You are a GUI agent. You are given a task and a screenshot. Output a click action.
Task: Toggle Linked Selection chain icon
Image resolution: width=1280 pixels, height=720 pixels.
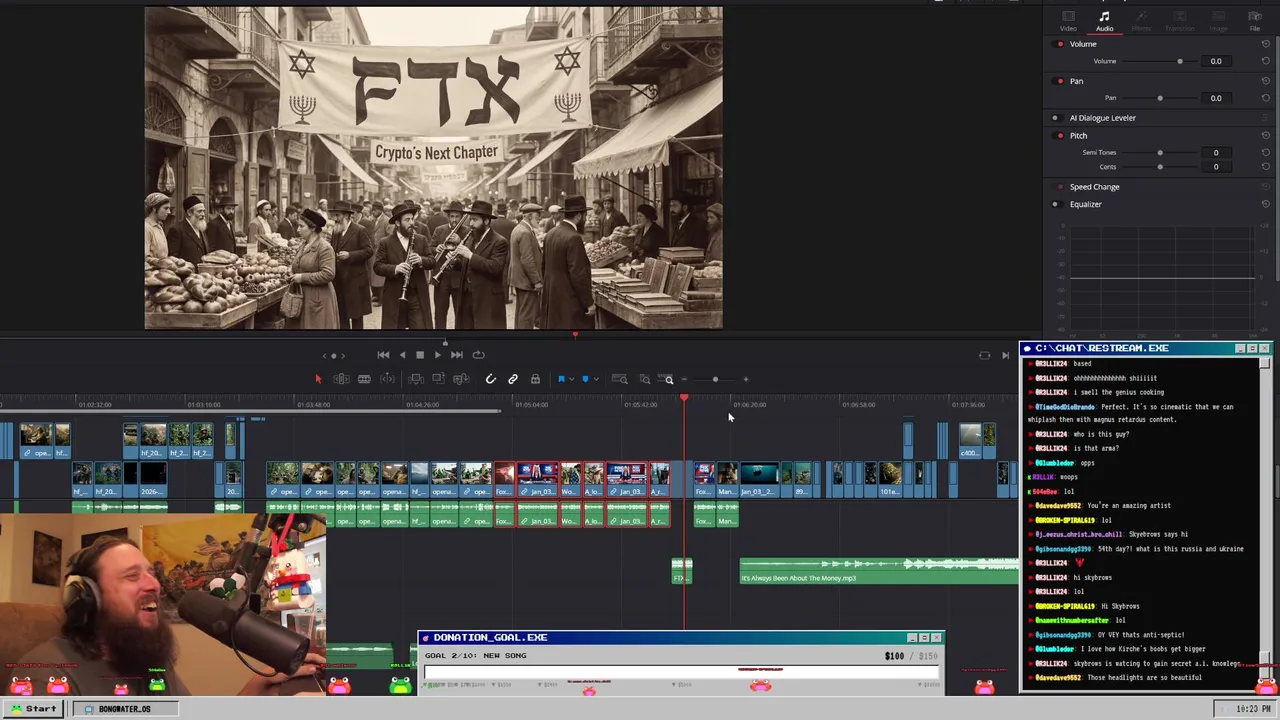(x=512, y=379)
